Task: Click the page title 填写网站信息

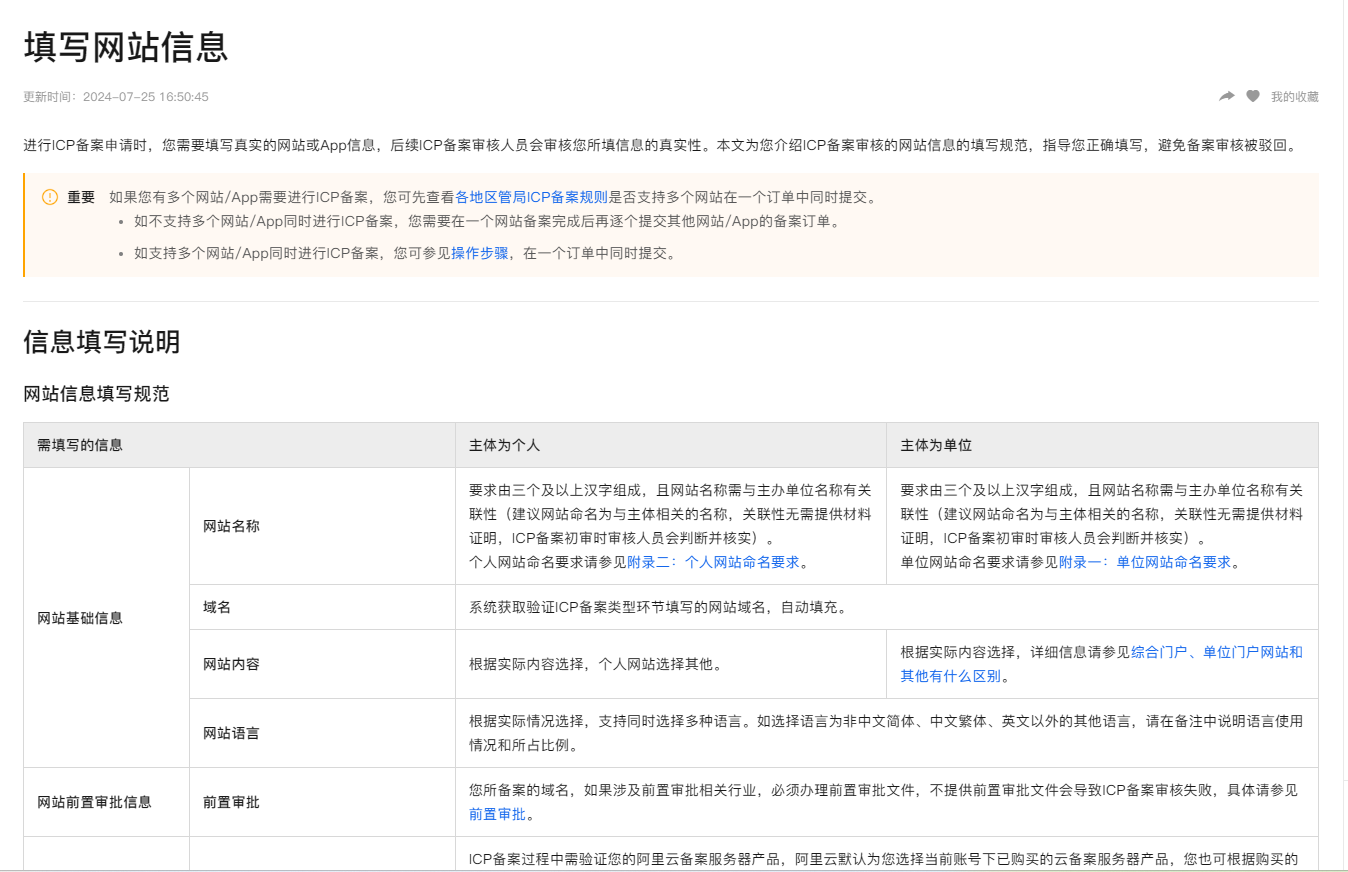Action: [127, 47]
